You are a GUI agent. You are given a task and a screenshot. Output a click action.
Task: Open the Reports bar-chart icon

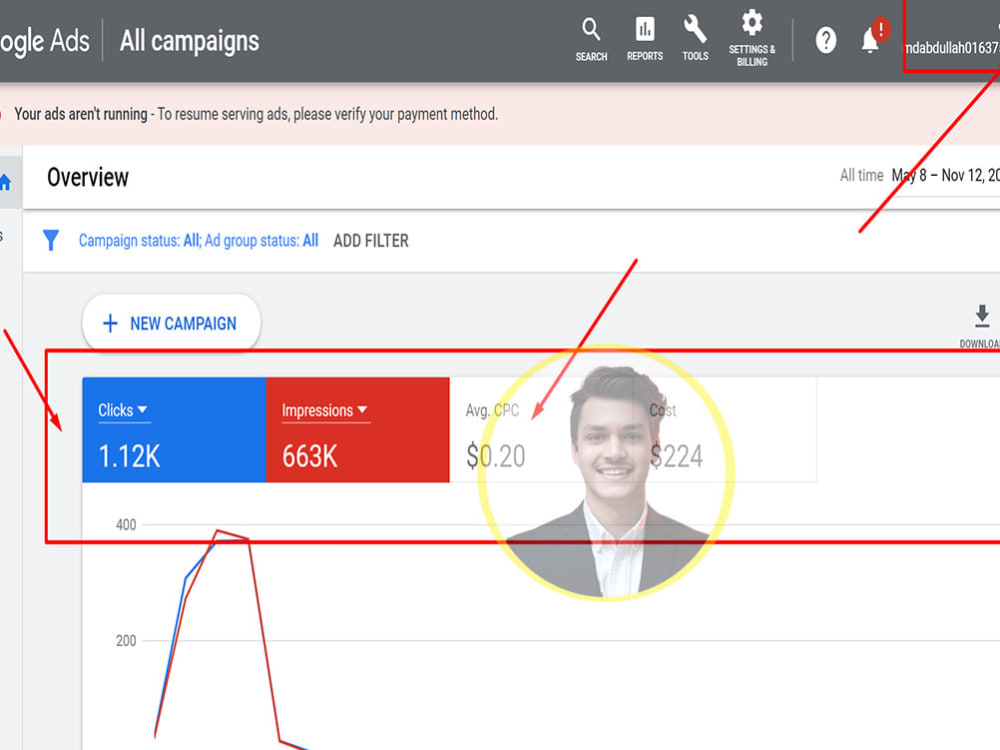(x=644, y=40)
